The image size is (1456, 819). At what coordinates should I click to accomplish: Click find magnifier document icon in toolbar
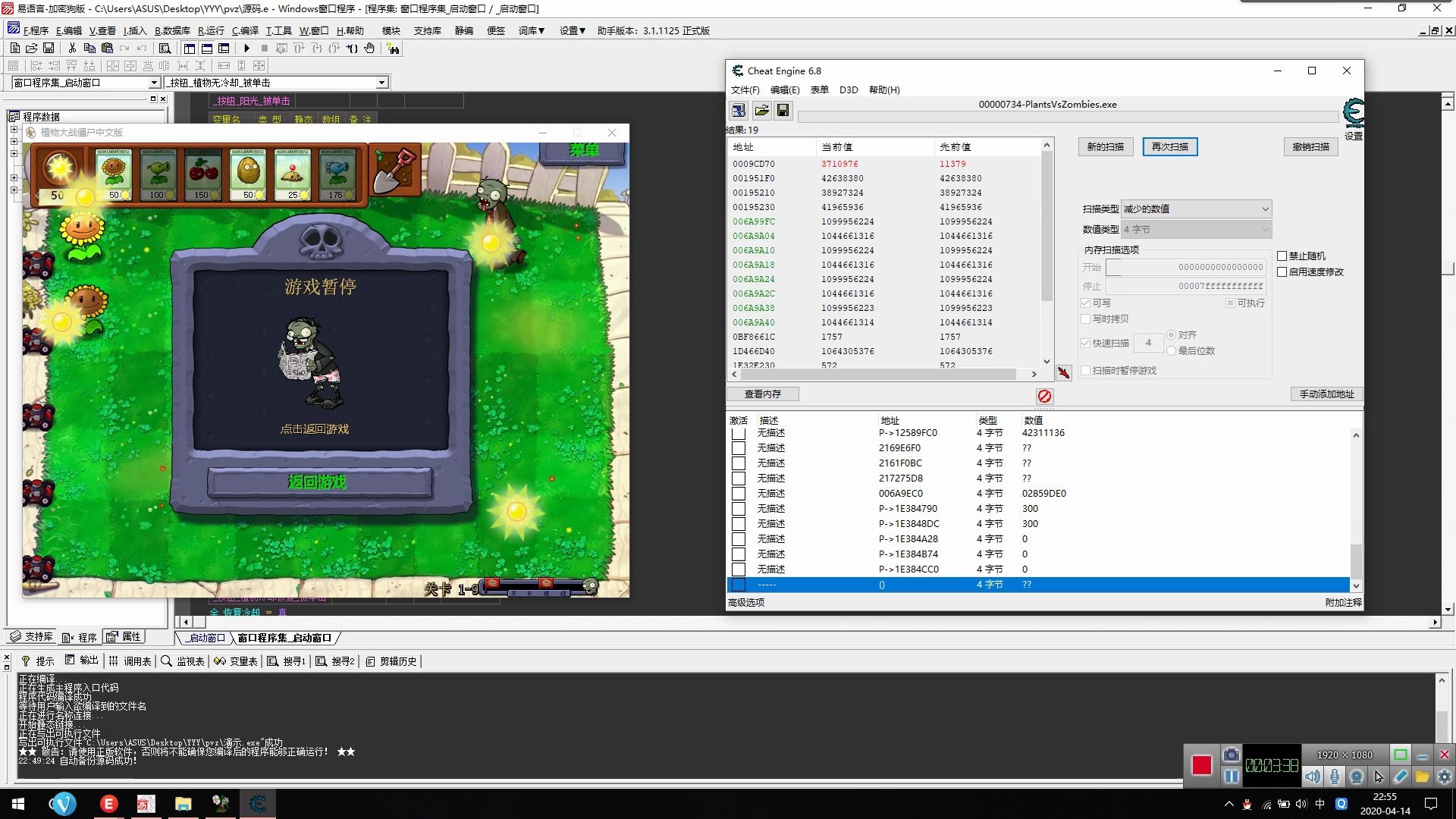pos(165,48)
